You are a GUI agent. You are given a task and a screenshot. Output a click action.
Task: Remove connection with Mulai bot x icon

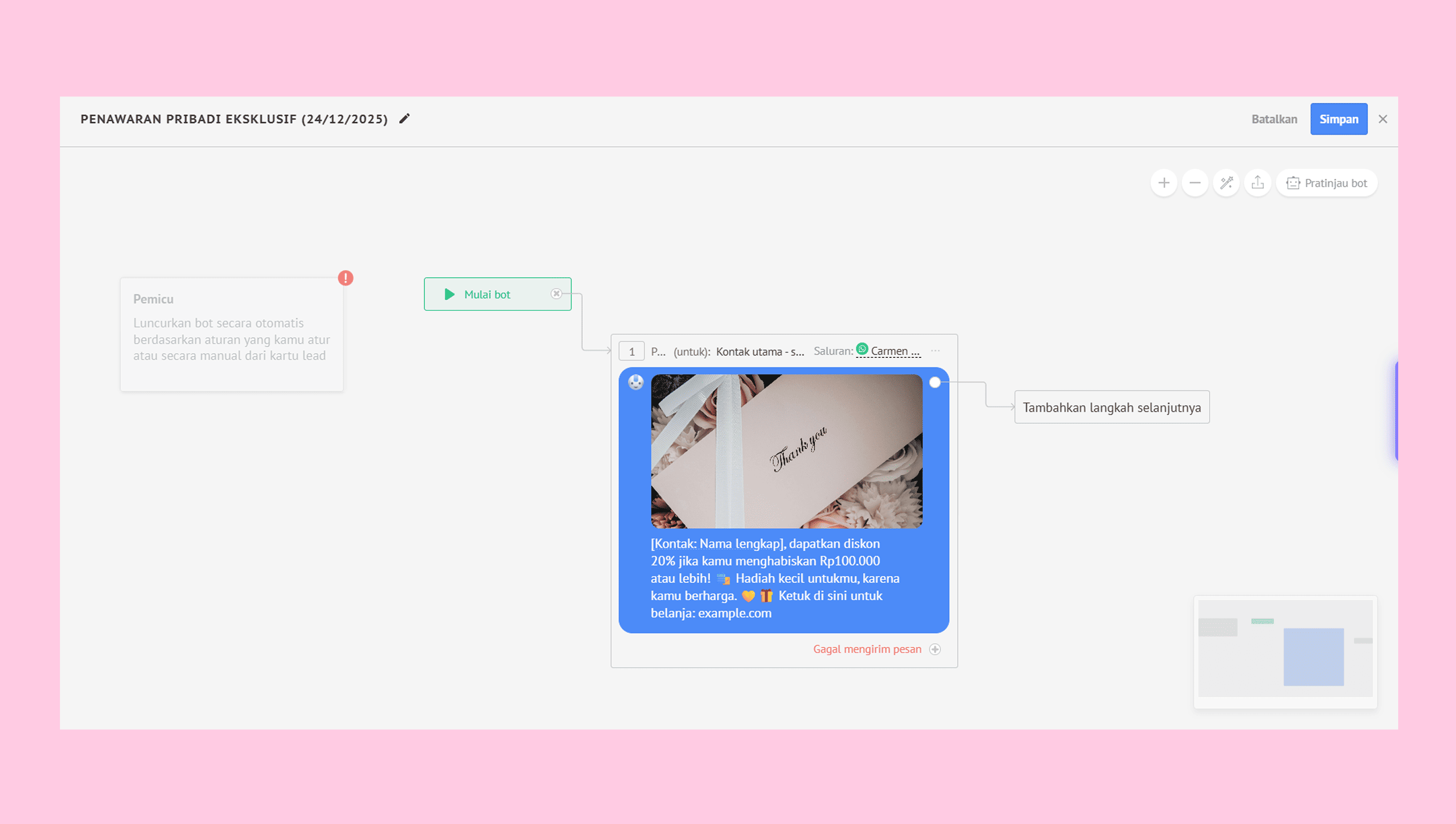[557, 294]
